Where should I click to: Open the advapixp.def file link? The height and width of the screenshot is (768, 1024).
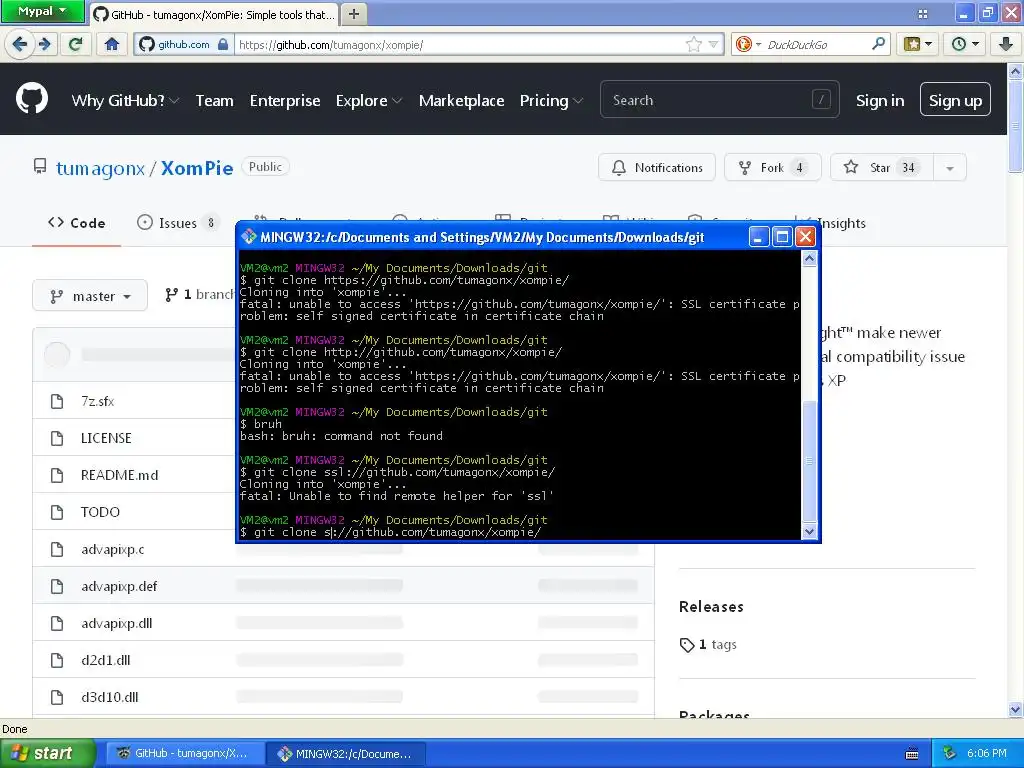coord(119,586)
